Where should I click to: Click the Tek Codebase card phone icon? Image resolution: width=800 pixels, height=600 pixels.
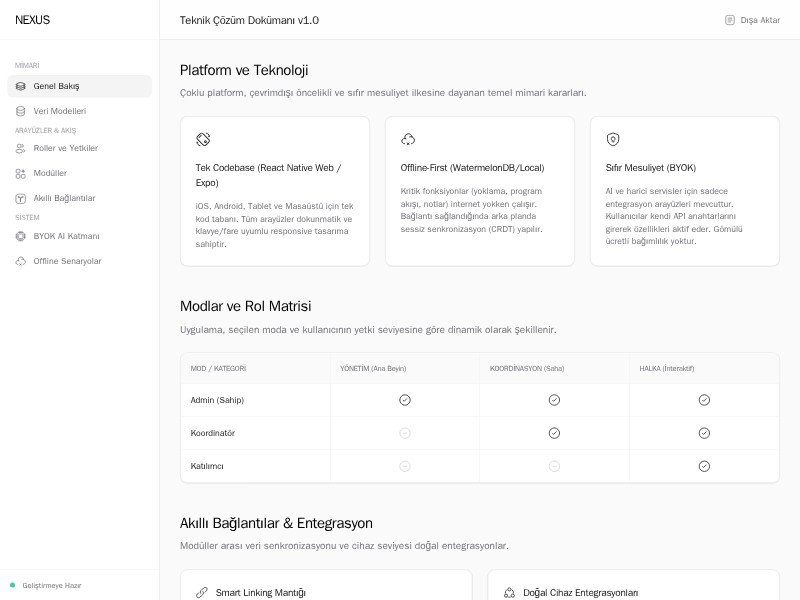[203, 139]
